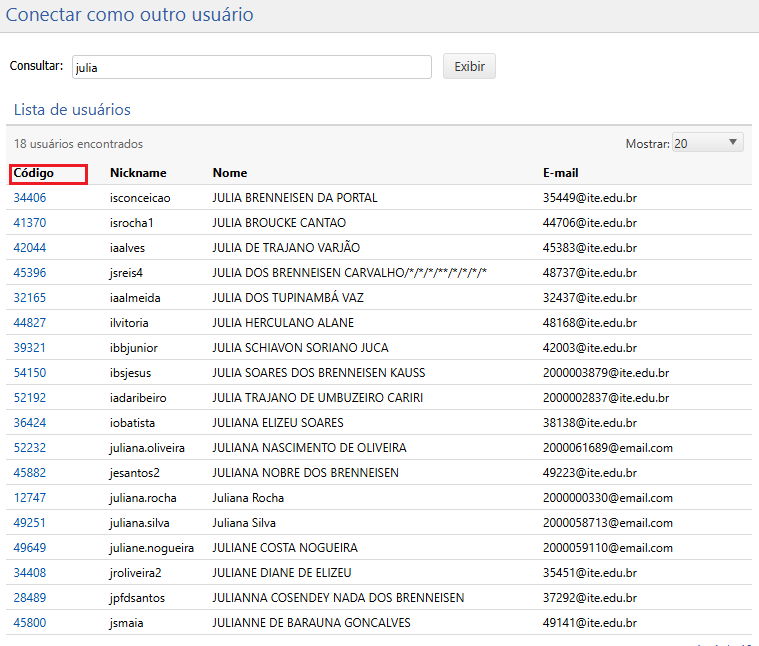Sort by the Código column header
The image size is (759, 646).
(34, 173)
